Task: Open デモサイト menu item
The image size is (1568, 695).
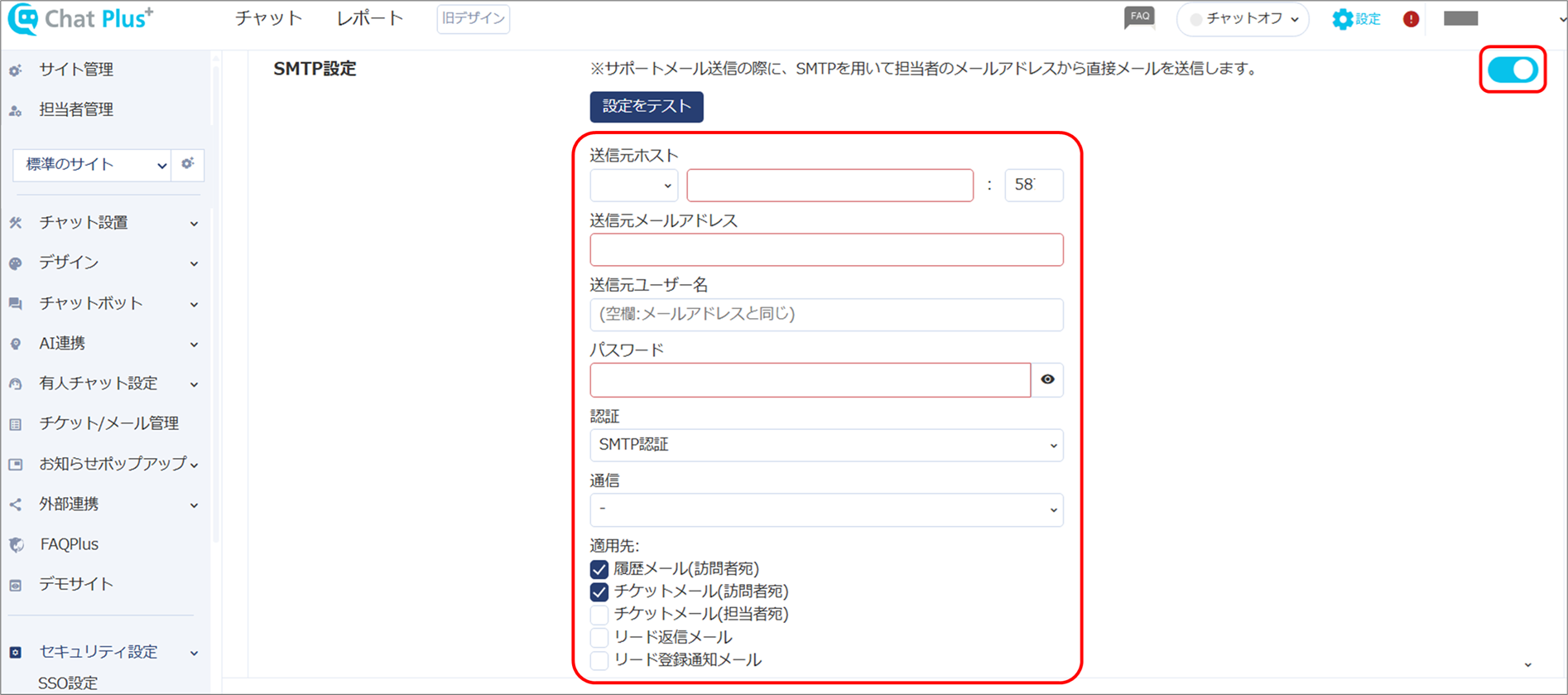Action: tap(76, 584)
